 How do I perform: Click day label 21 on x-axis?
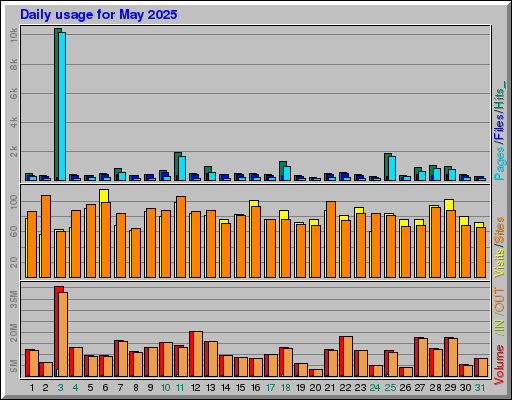pyautogui.click(x=330, y=388)
